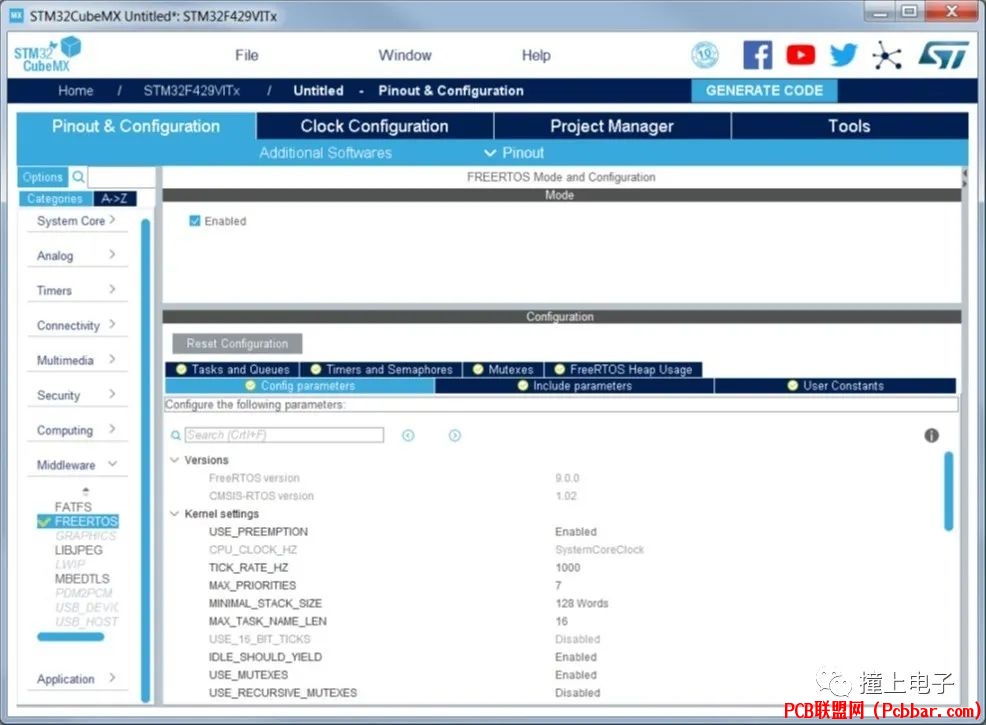Switch to Clock Configuration tab
The height and width of the screenshot is (725, 986).
(375, 126)
